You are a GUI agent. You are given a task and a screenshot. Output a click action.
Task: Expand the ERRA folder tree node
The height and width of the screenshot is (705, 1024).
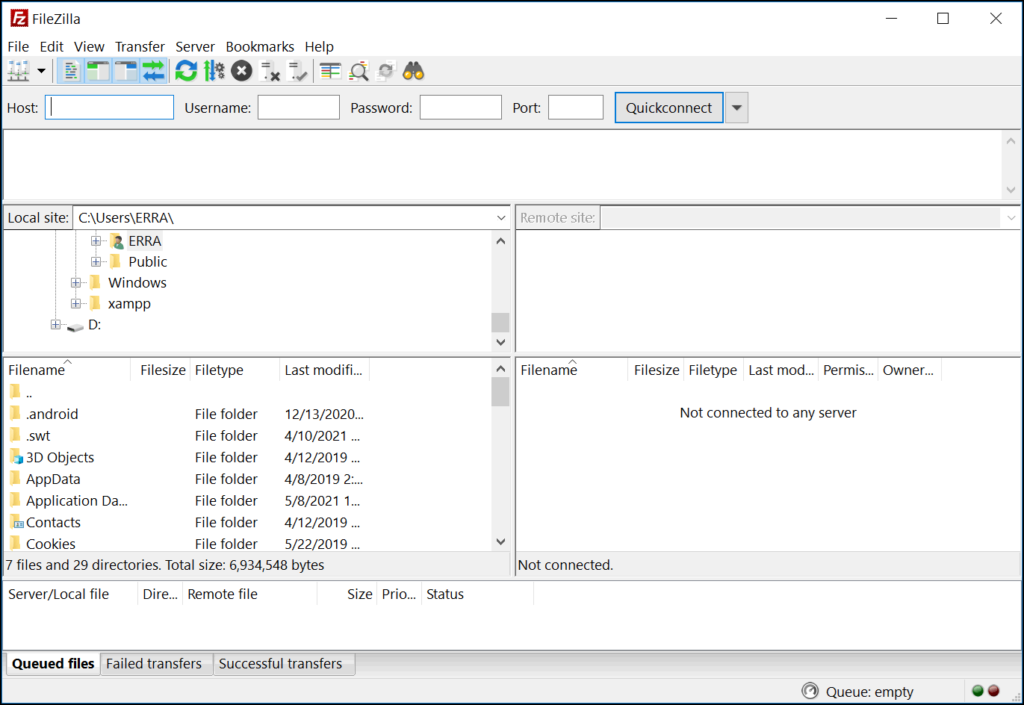[x=96, y=241]
